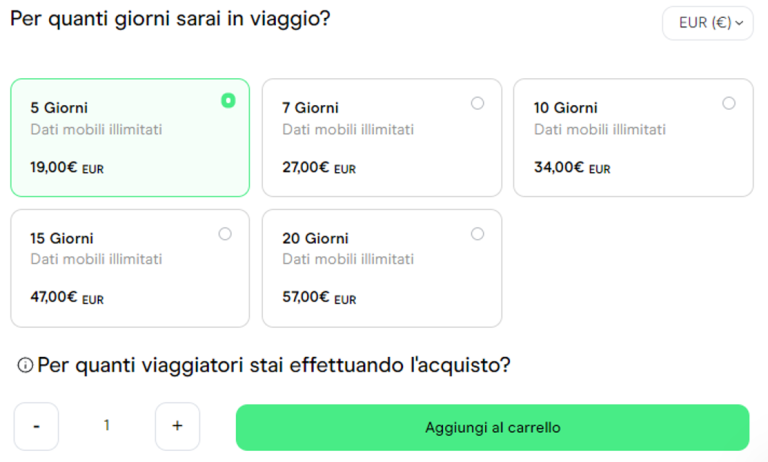Click the 7 Giorni plan title
This screenshot has width=768, height=462.
(310, 108)
